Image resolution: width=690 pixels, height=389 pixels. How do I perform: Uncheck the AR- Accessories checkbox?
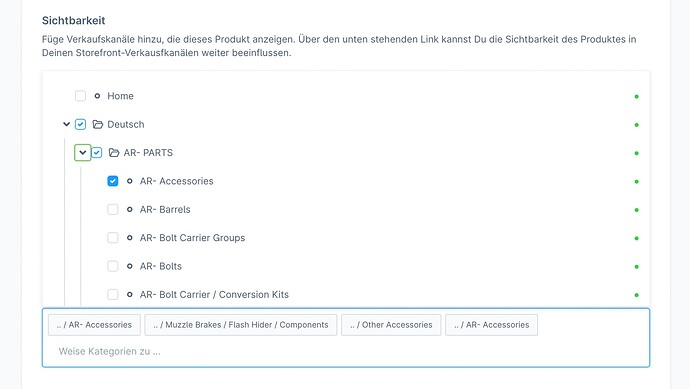click(x=113, y=181)
